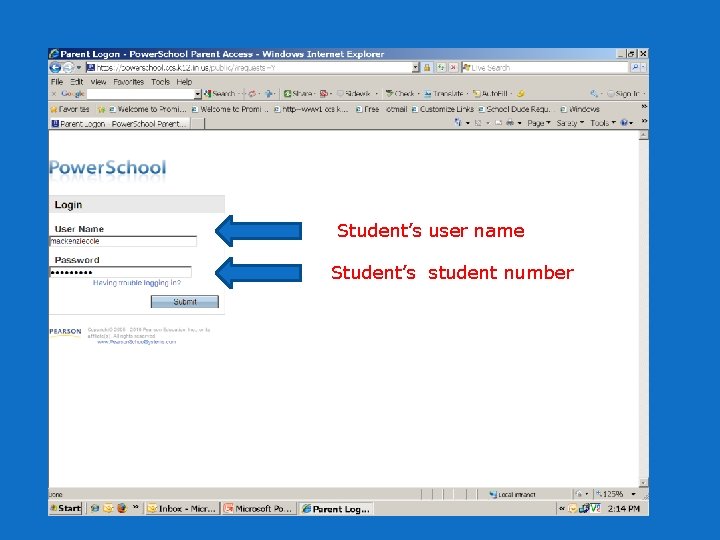The height and width of the screenshot is (540, 720).
Task: Click the Google toolbar search field
Action: tap(140, 94)
